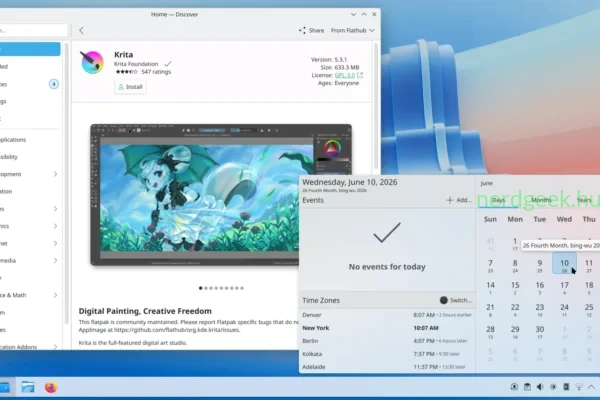Go back using the Discover back arrow

click(x=81, y=30)
